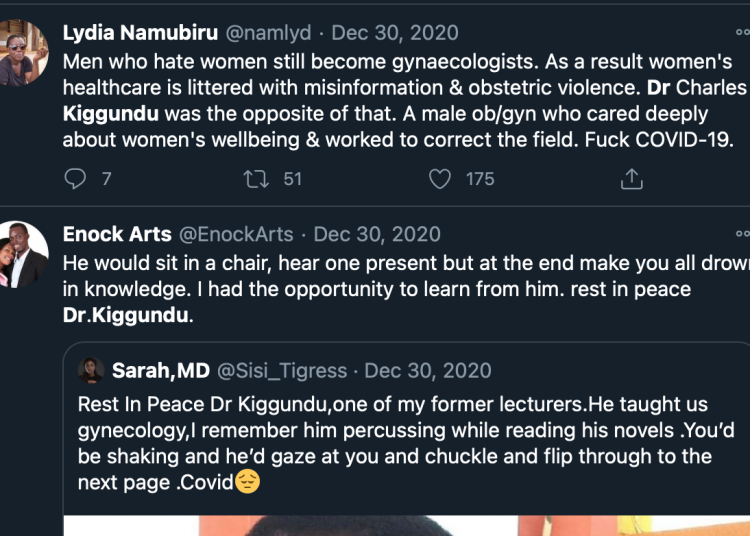Open Lydia's tweet text about gynaecologists

(x=400, y=101)
